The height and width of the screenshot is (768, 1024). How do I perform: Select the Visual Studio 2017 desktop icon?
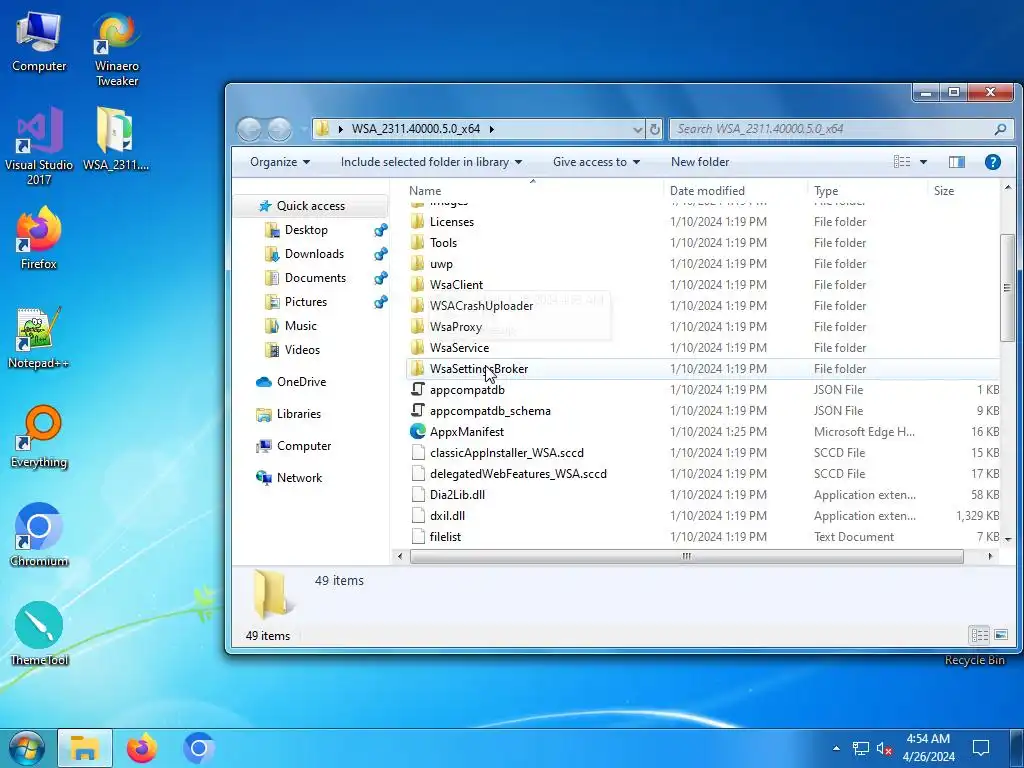click(x=39, y=146)
